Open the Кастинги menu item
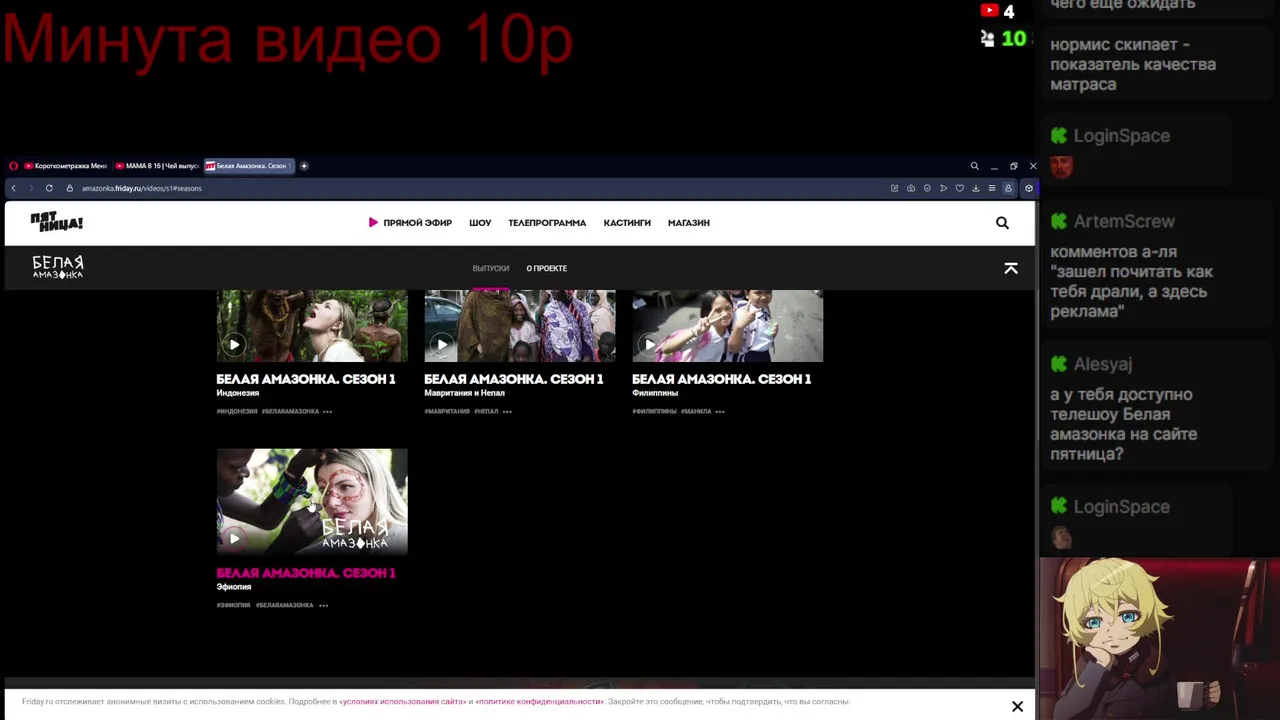1280x720 pixels. coord(627,223)
